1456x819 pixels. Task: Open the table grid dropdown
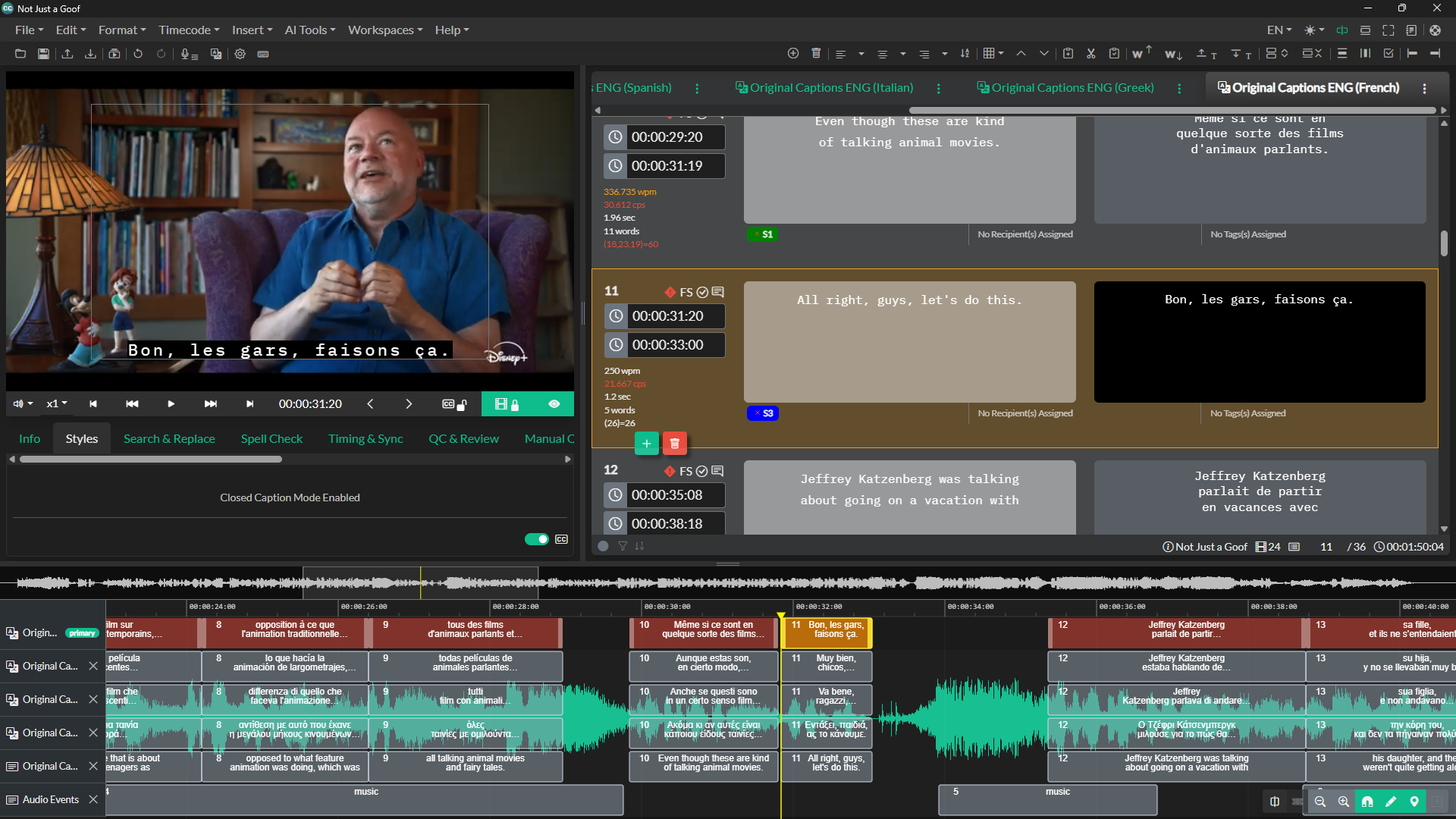click(x=993, y=53)
